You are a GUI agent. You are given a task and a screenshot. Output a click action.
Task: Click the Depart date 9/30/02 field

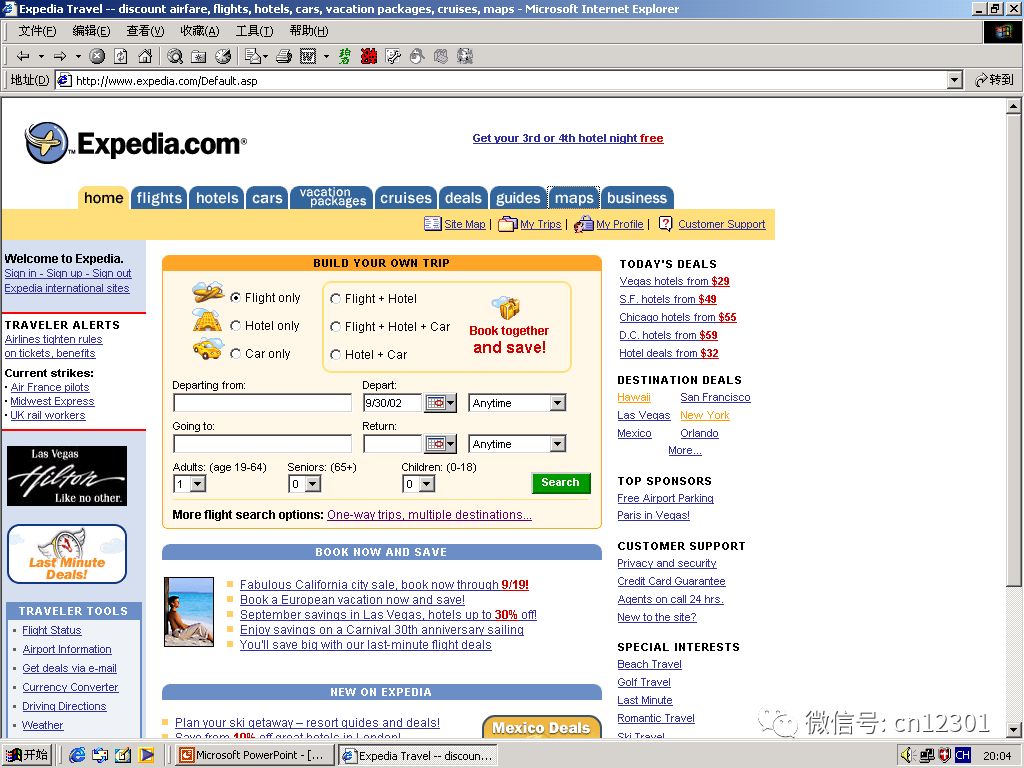[392, 403]
